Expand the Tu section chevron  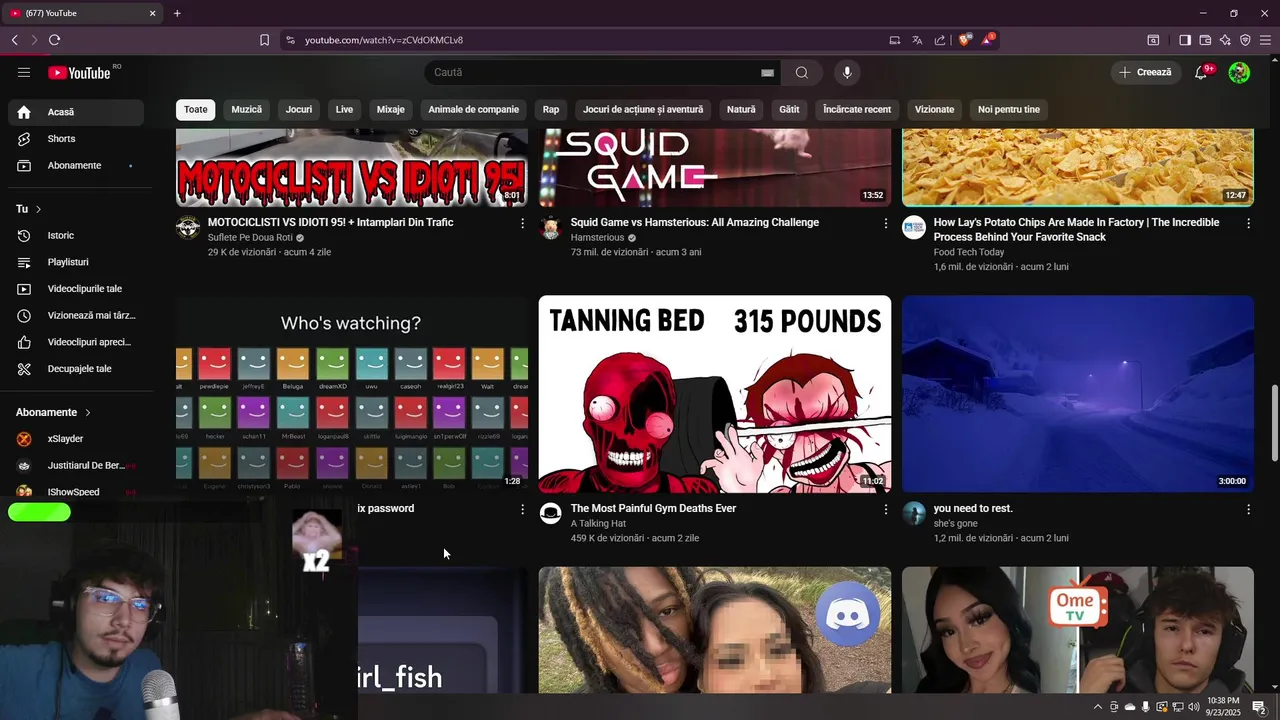pyautogui.click(x=38, y=209)
